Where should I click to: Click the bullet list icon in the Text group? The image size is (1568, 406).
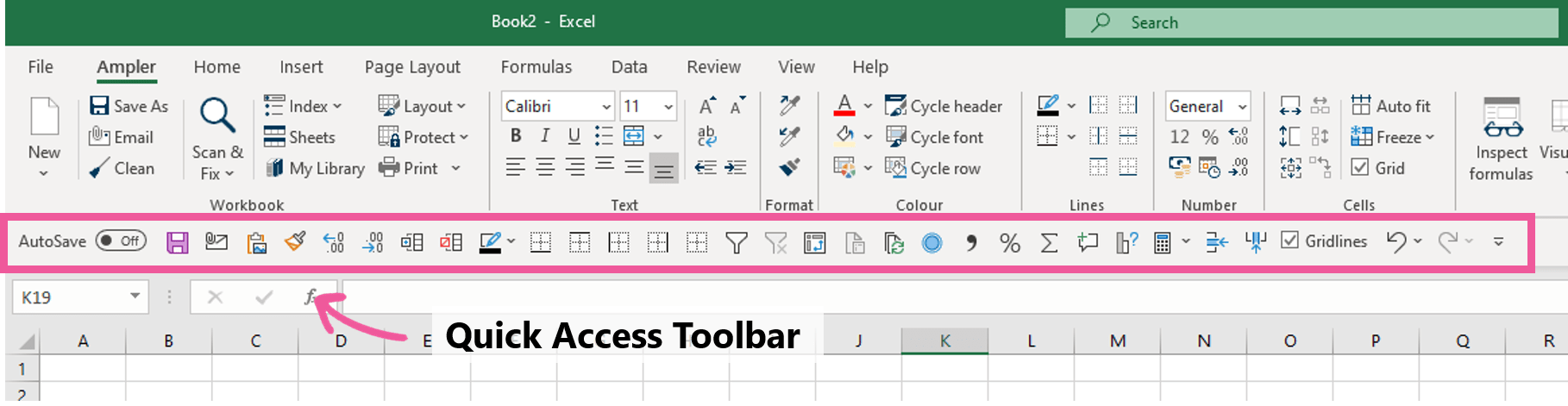(604, 136)
